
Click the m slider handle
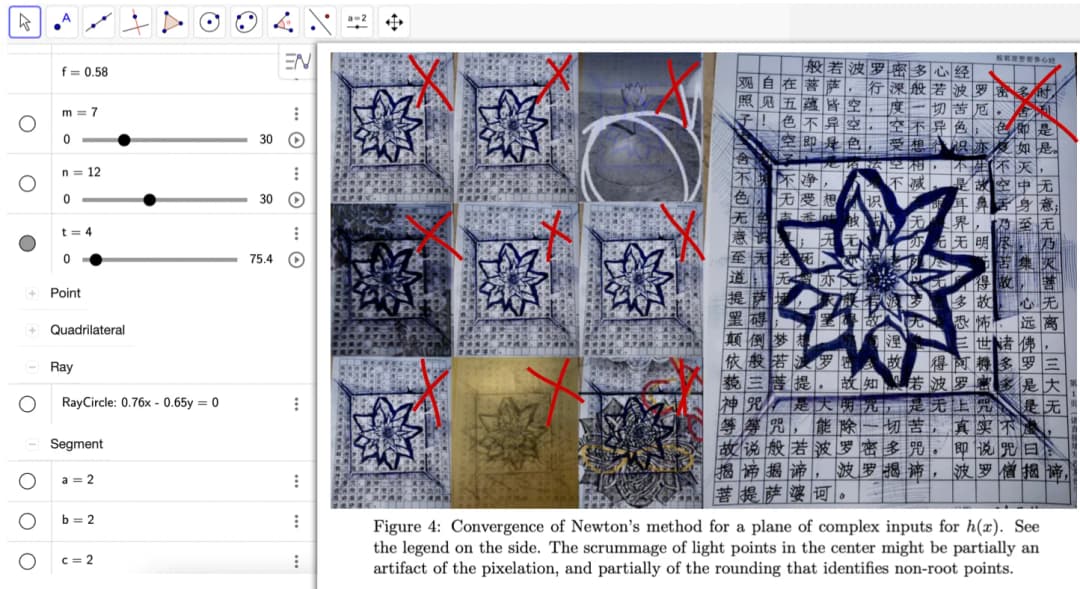pos(124,140)
